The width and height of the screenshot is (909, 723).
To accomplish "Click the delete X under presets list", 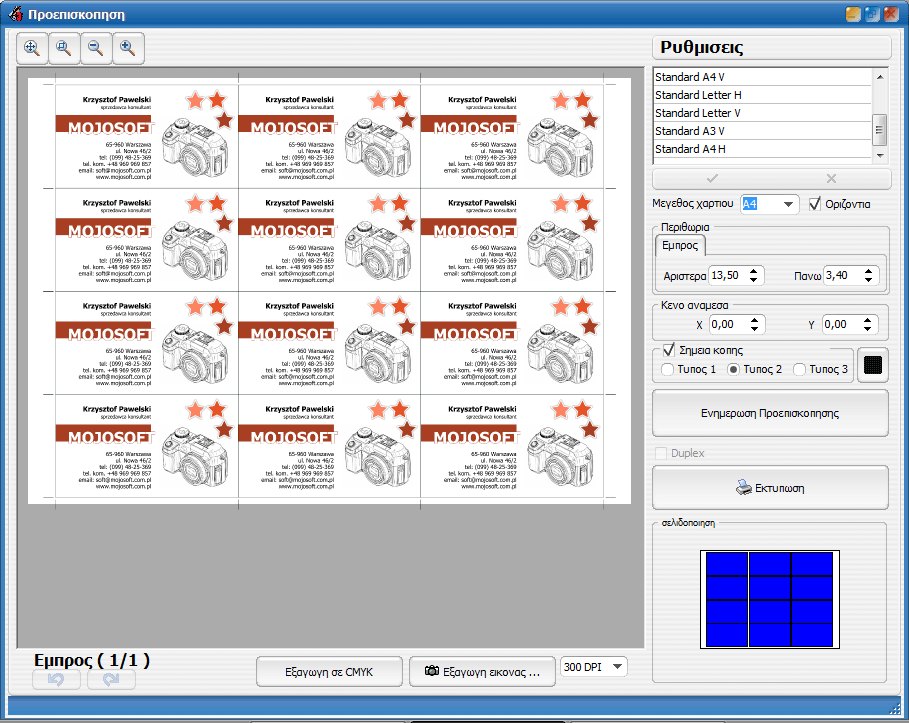I will click(x=831, y=178).
